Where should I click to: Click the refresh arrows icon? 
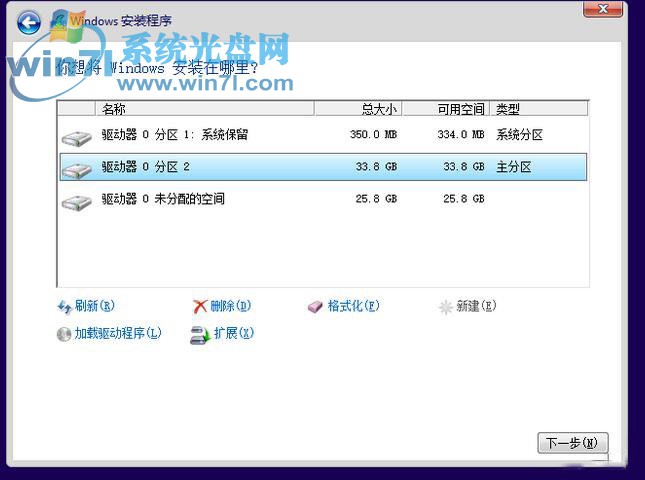[65, 307]
